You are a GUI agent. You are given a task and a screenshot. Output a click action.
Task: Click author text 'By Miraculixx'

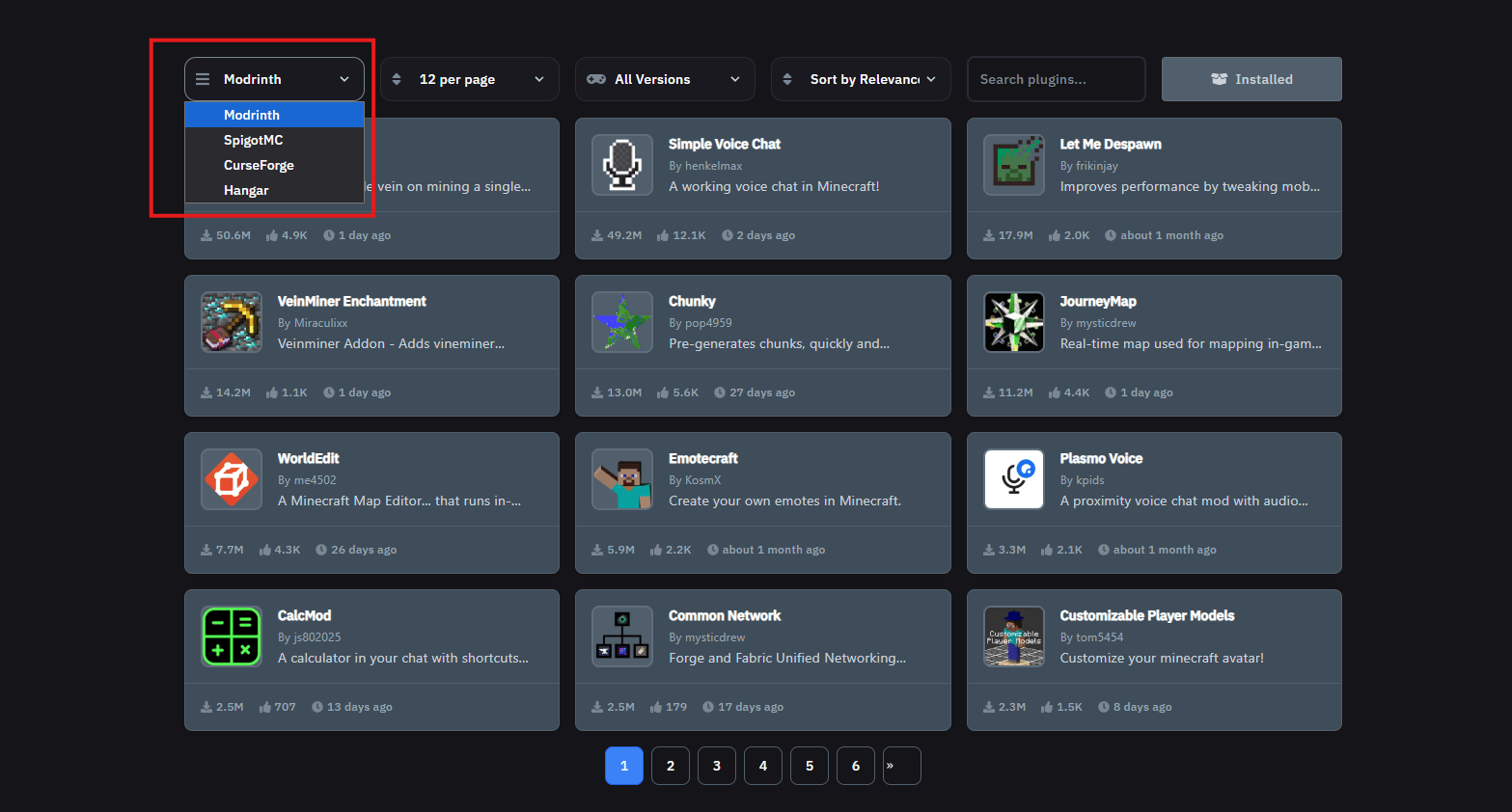coord(313,323)
